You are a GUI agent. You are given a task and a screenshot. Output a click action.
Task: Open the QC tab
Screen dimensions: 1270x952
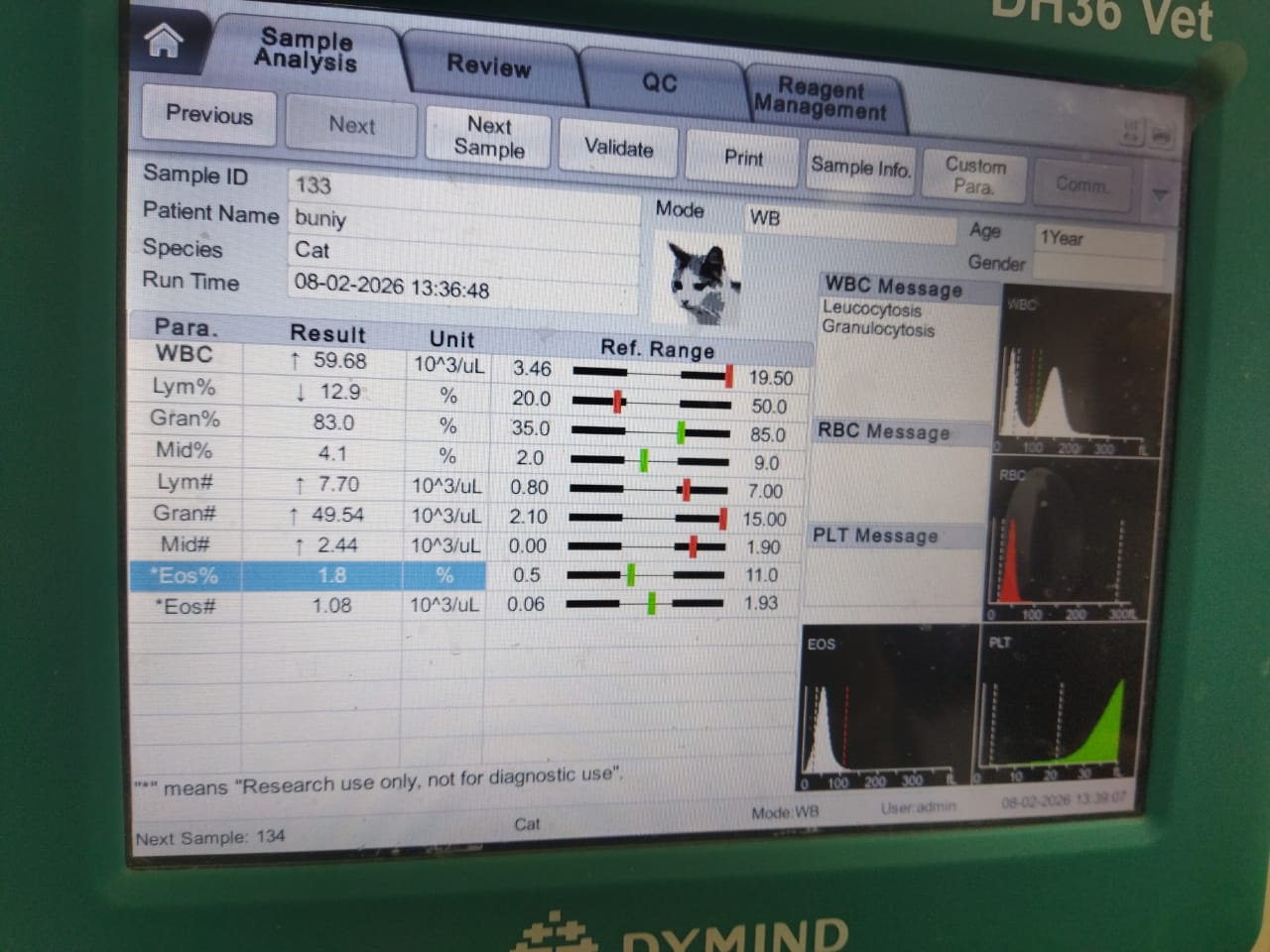(659, 82)
